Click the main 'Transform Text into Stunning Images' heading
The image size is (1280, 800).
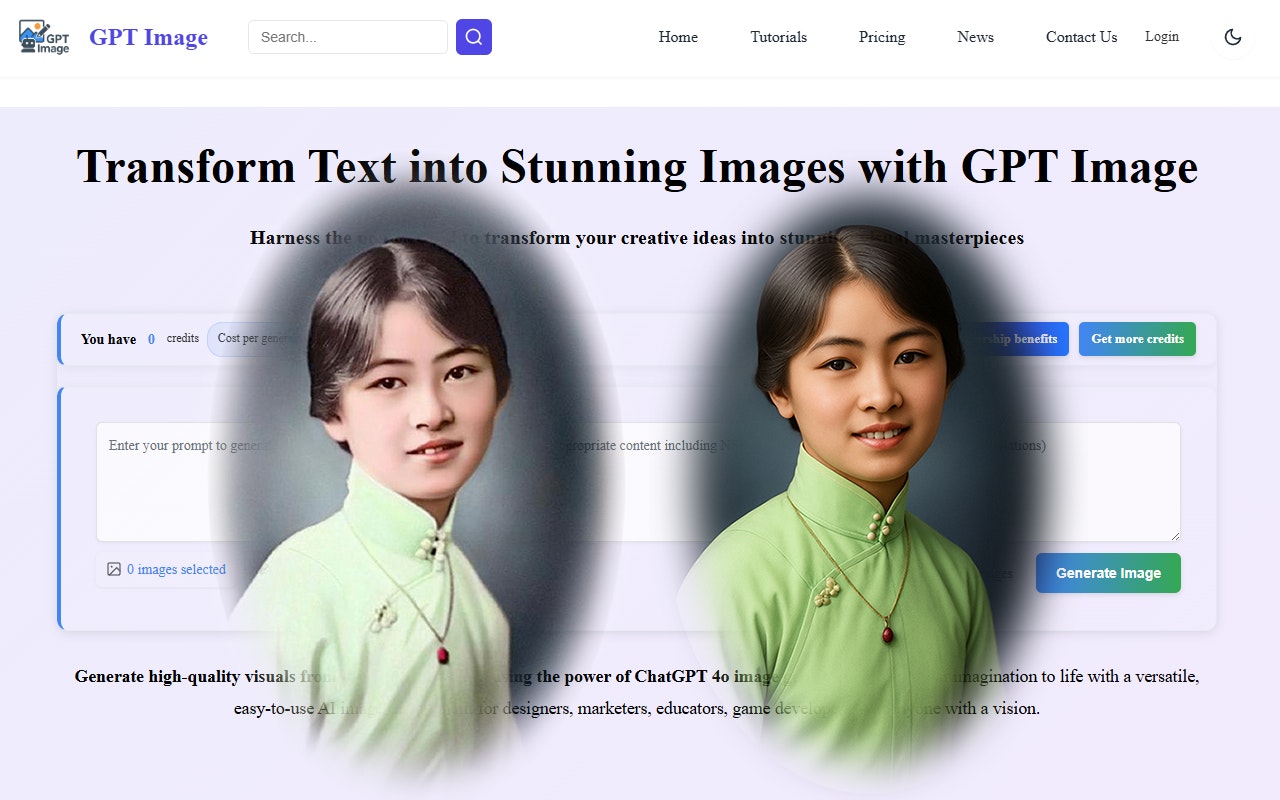coord(637,166)
